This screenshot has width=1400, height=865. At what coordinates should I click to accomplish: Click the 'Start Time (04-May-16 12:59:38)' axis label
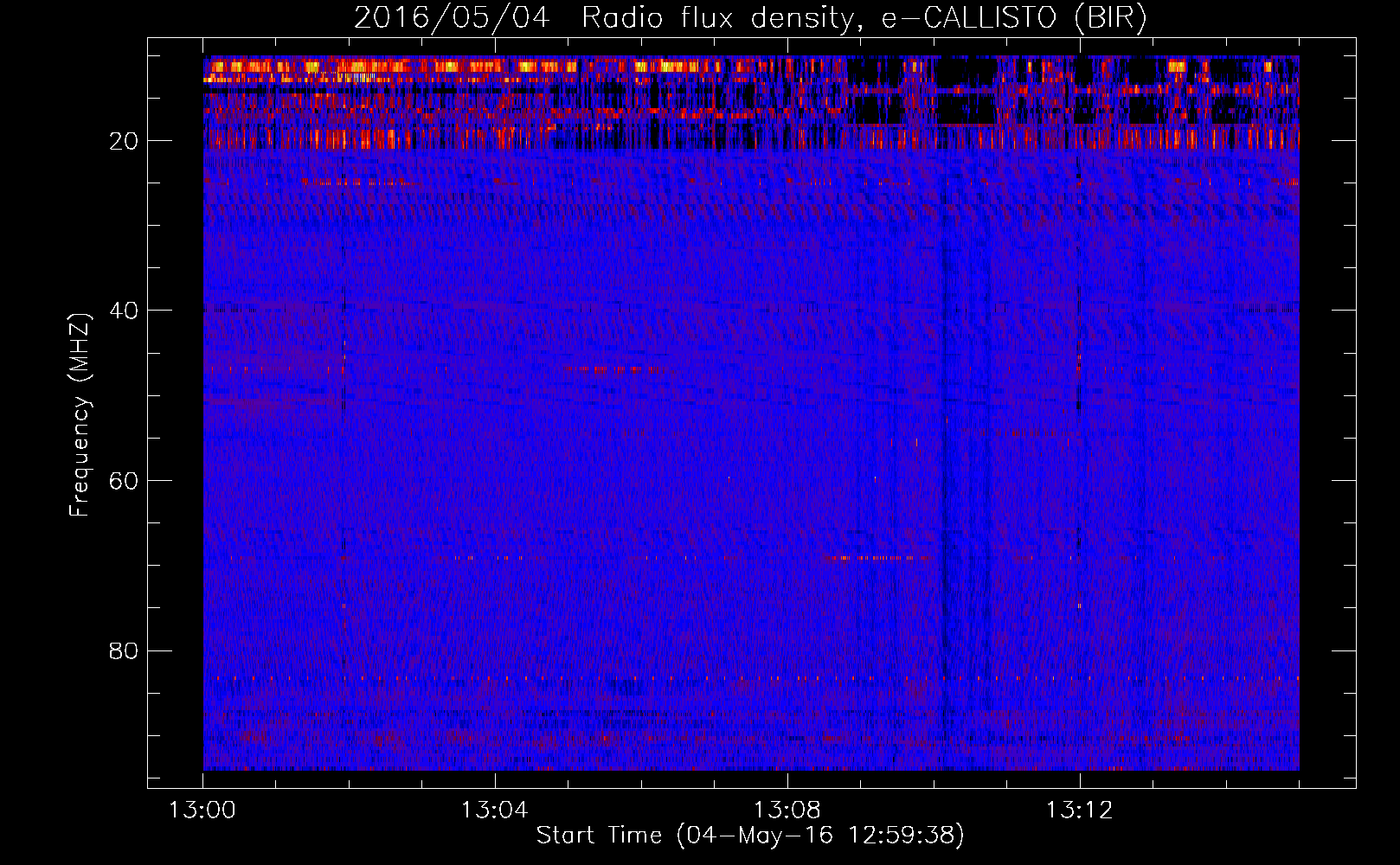[750, 836]
